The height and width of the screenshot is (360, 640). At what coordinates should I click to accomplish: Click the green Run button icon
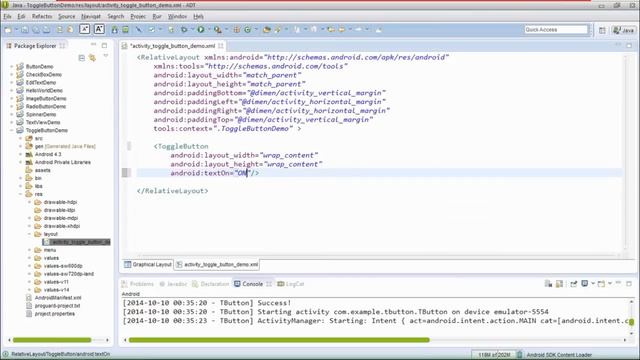[x=201, y=29]
